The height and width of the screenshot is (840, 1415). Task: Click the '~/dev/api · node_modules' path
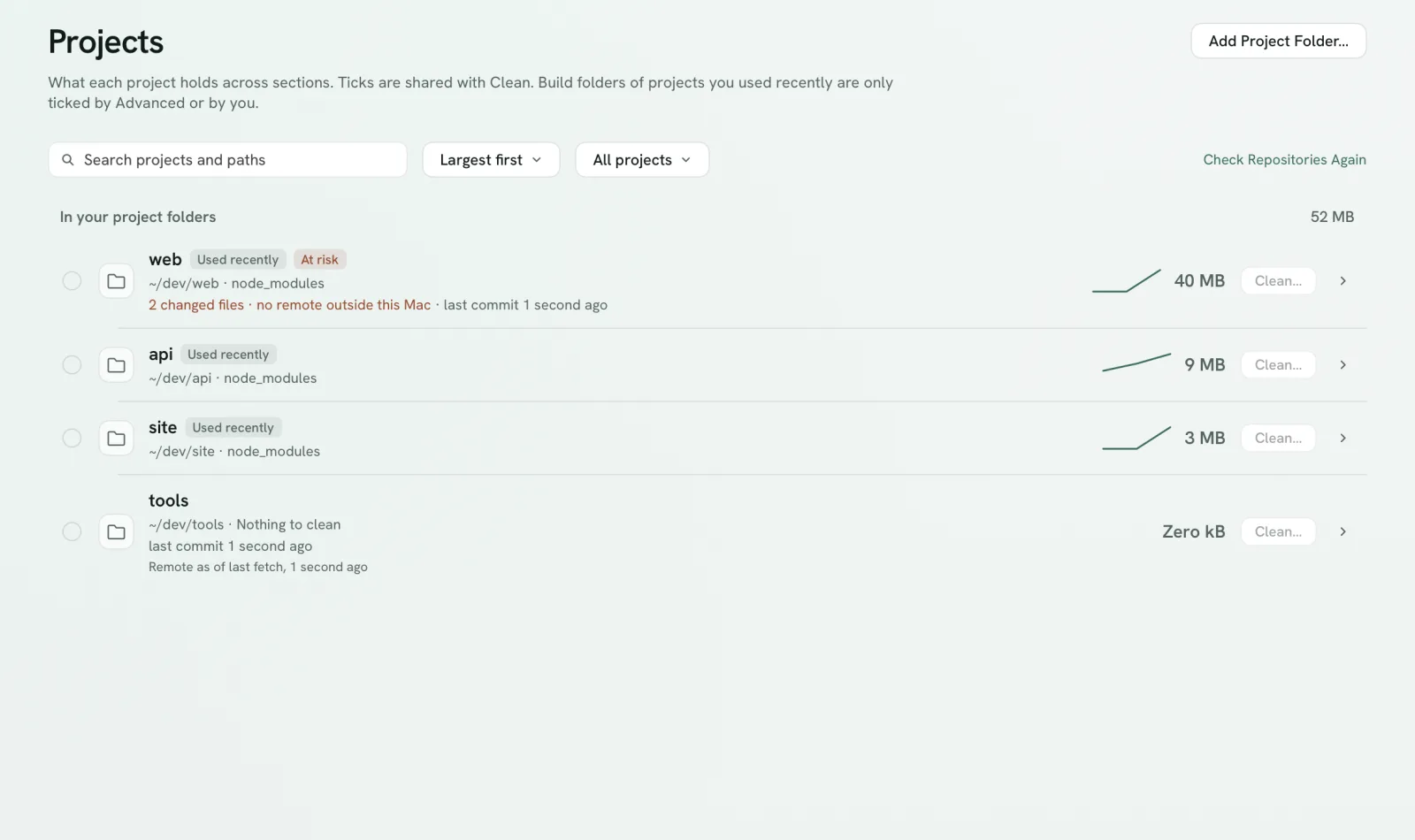(233, 378)
